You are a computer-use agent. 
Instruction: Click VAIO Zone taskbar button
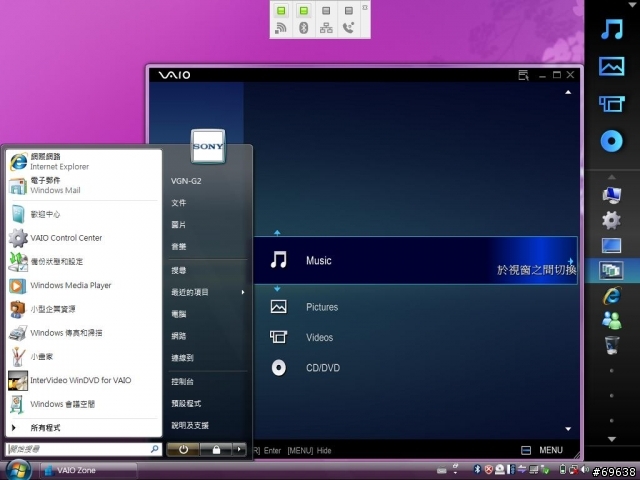pyautogui.click(x=87, y=470)
